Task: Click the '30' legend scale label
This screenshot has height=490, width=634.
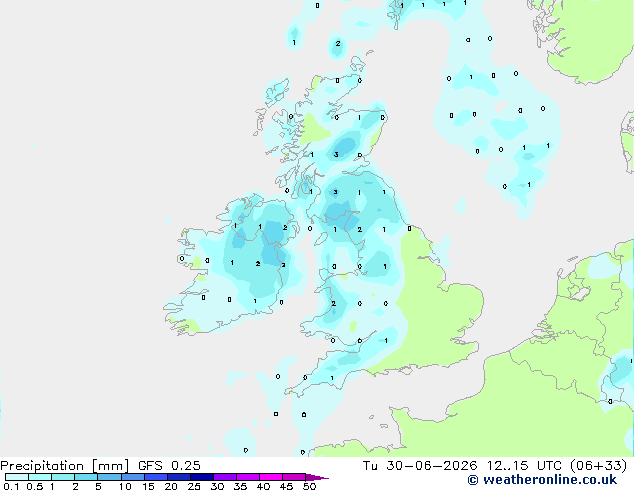Action: [x=218, y=486]
